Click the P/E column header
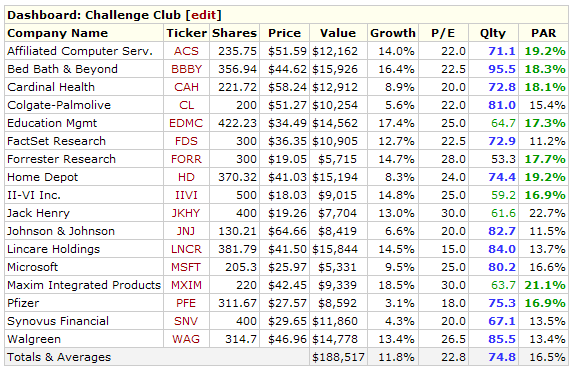Viewport: 574px width, 371px height. pos(443,33)
